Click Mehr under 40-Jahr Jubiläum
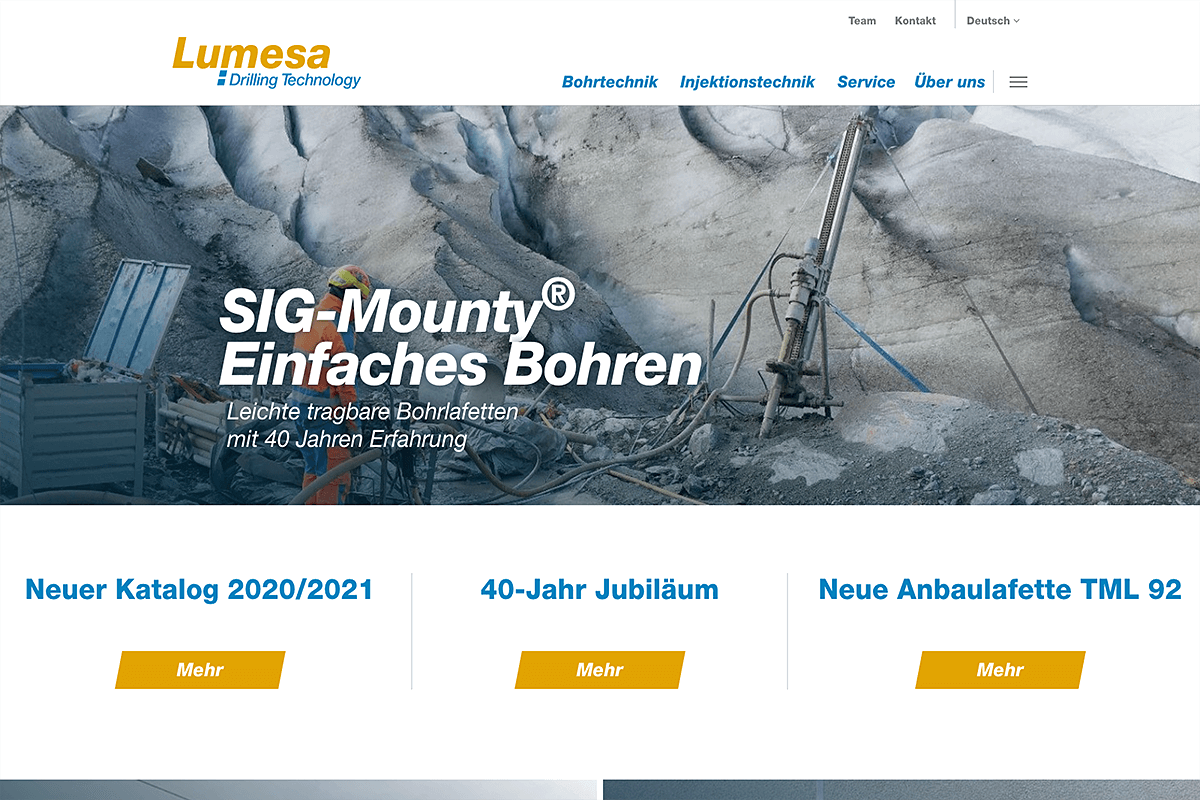The image size is (1200, 800). (x=600, y=670)
